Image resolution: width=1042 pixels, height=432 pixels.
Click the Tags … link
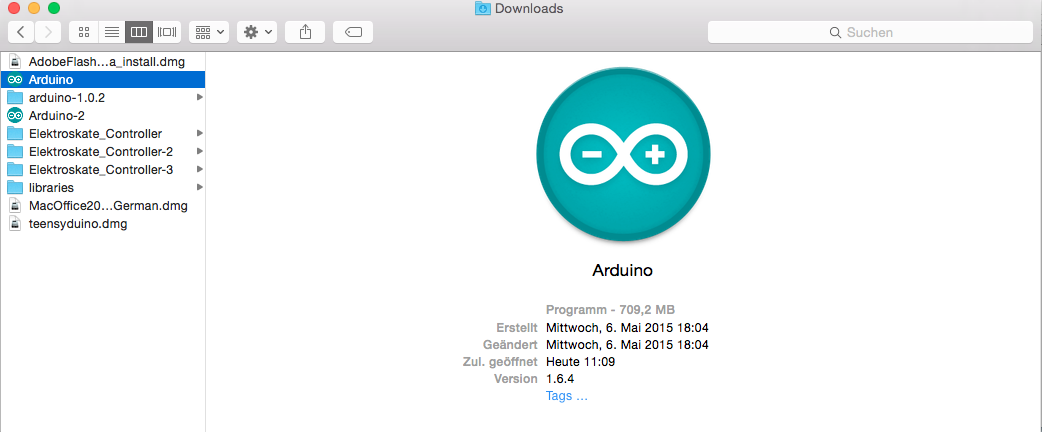coord(567,396)
